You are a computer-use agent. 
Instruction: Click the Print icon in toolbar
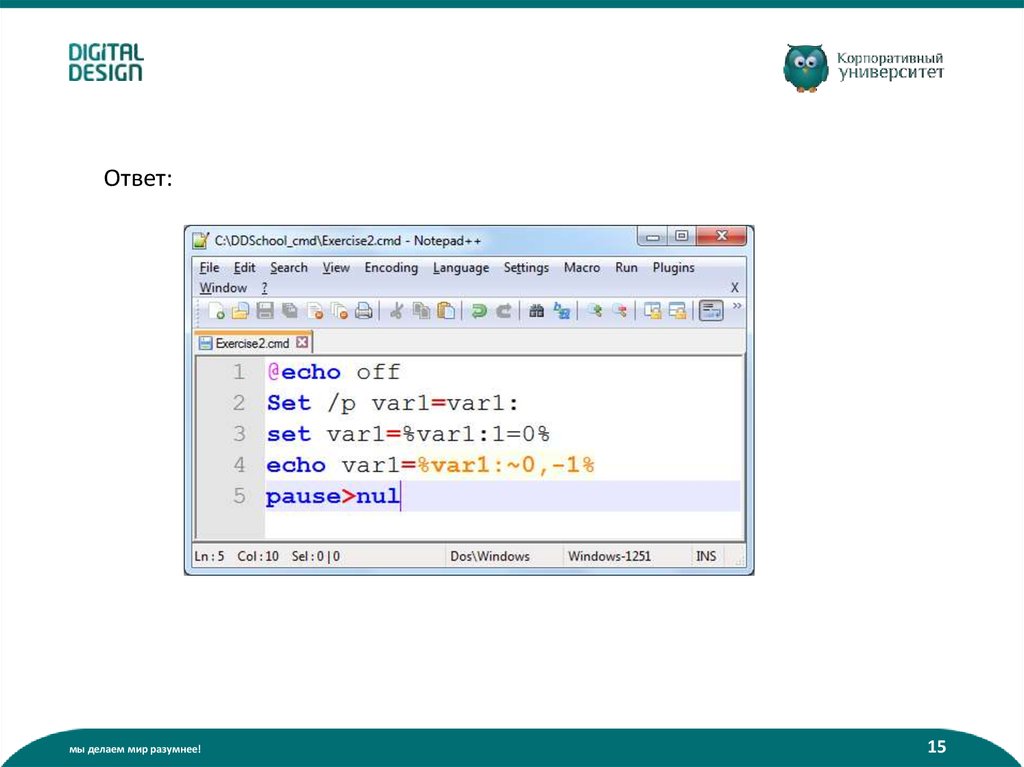point(364,311)
